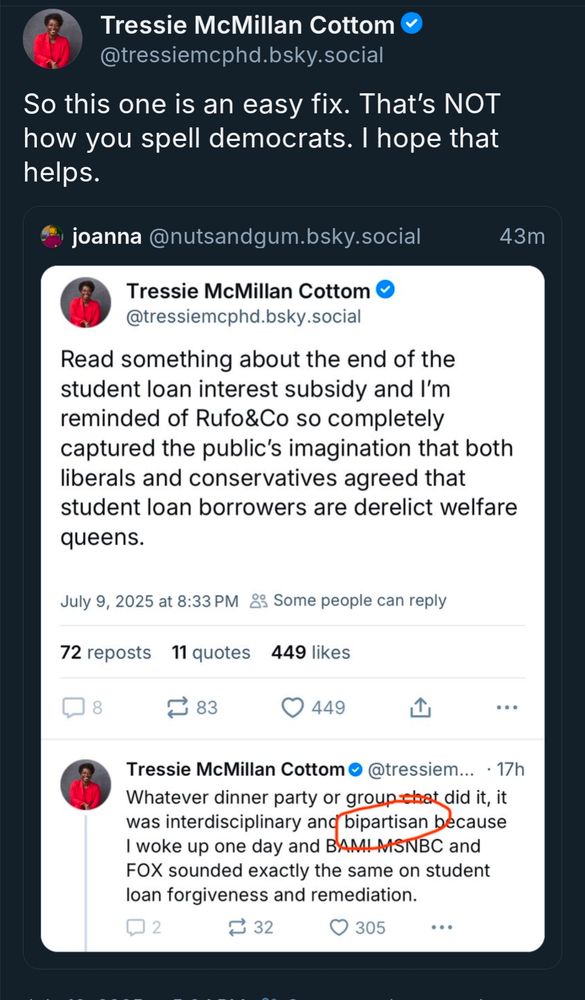Open the quoted screenshot image
This screenshot has width=585, height=1000.
tap(293, 608)
